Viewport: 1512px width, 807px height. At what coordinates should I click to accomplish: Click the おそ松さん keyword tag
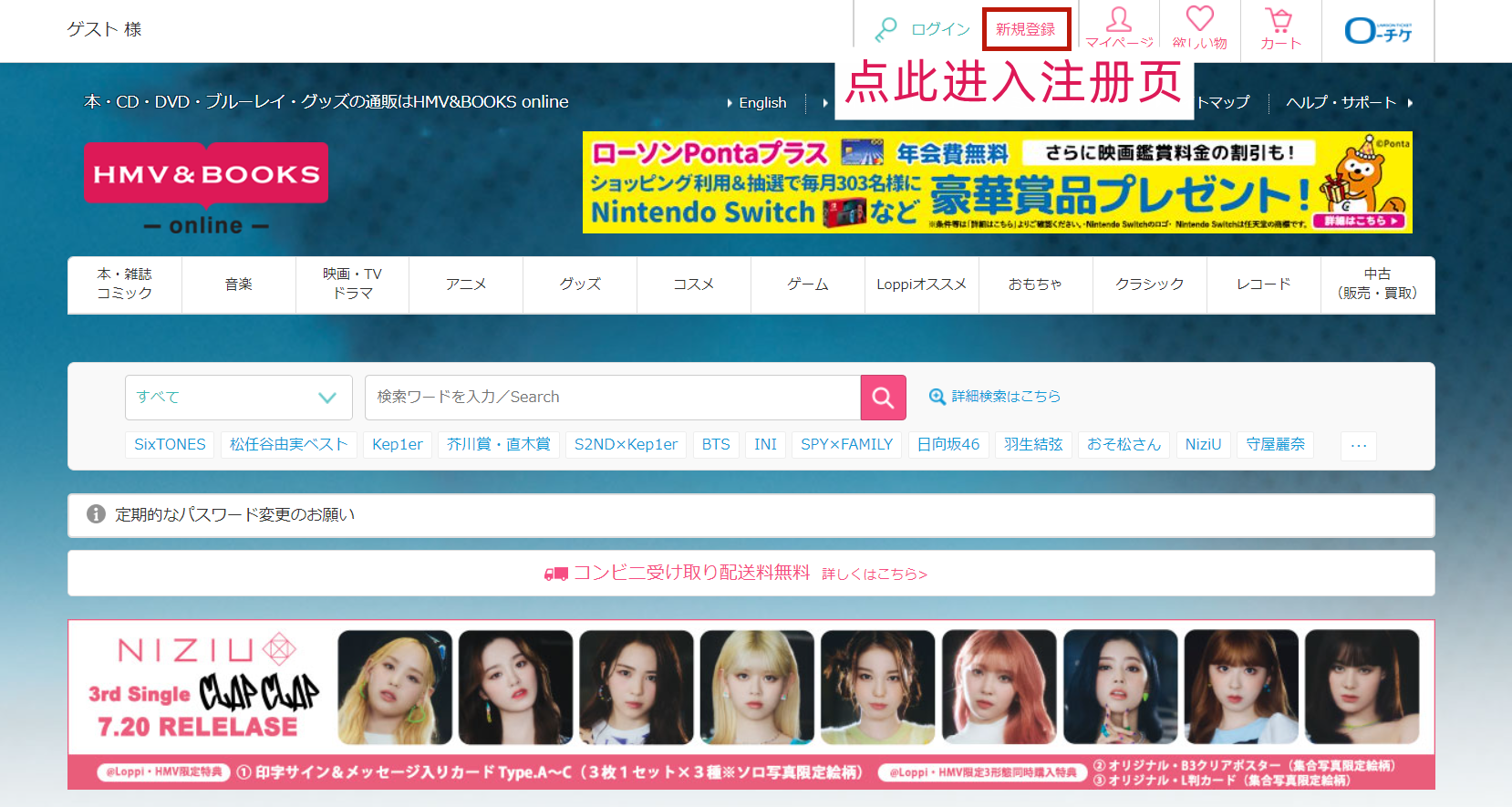coord(1124,445)
